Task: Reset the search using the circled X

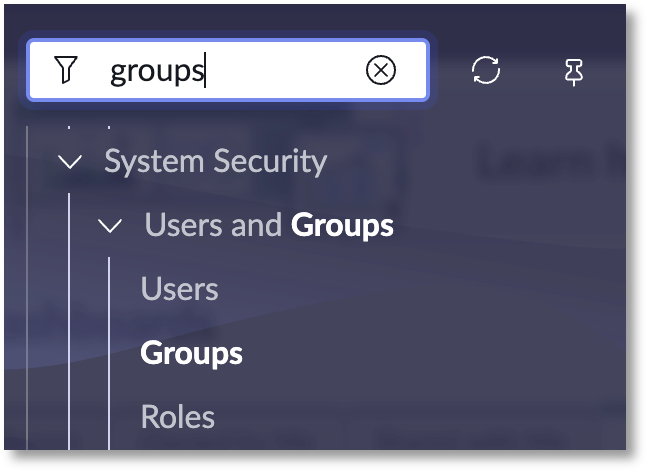Action: tap(381, 70)
